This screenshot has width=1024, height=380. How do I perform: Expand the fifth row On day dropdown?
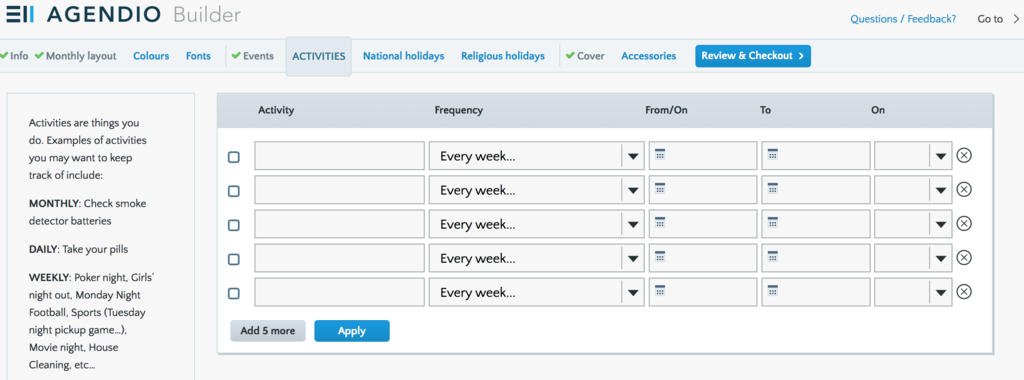(x=913, y=291)
